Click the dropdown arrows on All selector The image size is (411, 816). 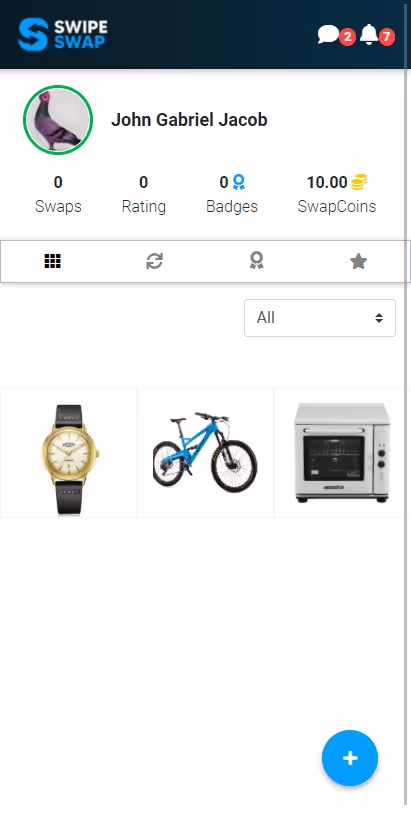click(379, 318)
